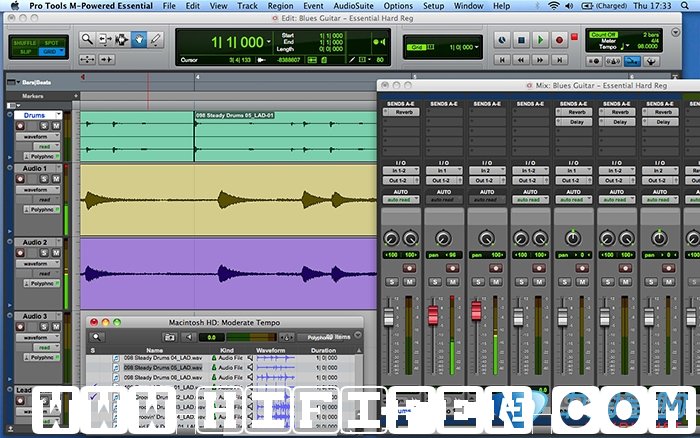Viewport: 700px width, 438px height.
Task: Click the Fast Forward transport button
Action: tap(540, 59)
